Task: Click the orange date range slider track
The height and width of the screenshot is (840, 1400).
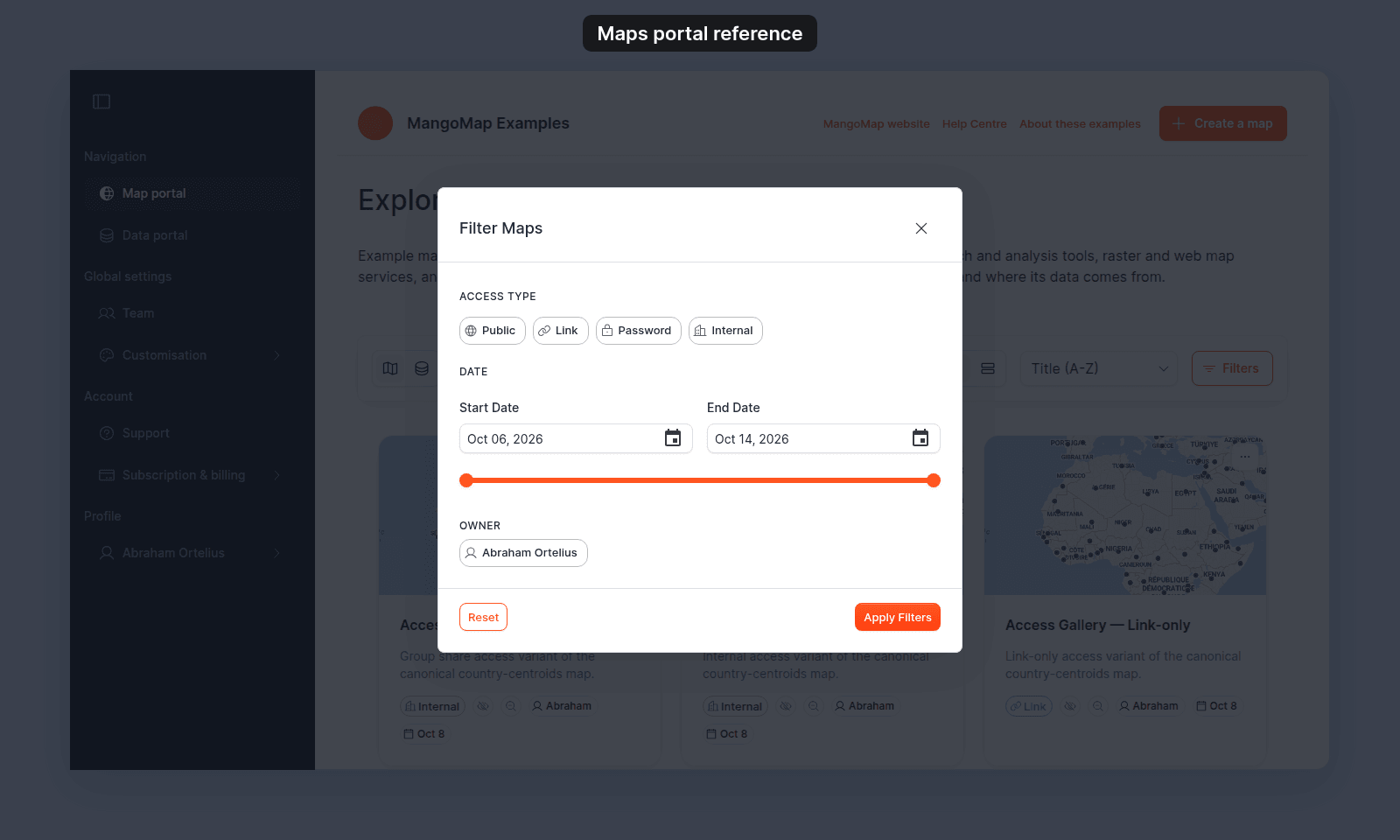Action: pos(700,480)
